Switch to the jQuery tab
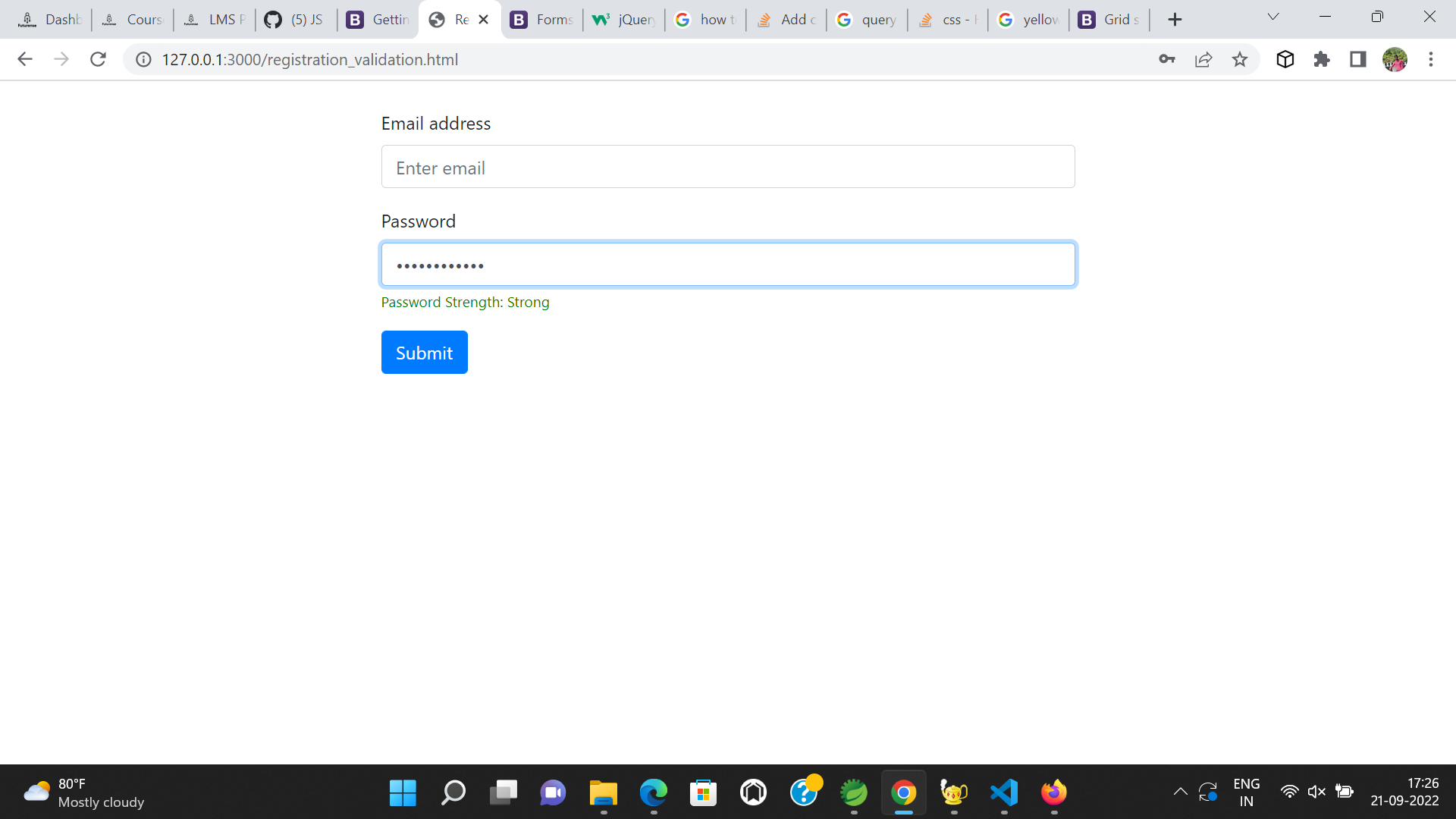1456x819 pixels. pyautogui.click(x=623, y=19)
